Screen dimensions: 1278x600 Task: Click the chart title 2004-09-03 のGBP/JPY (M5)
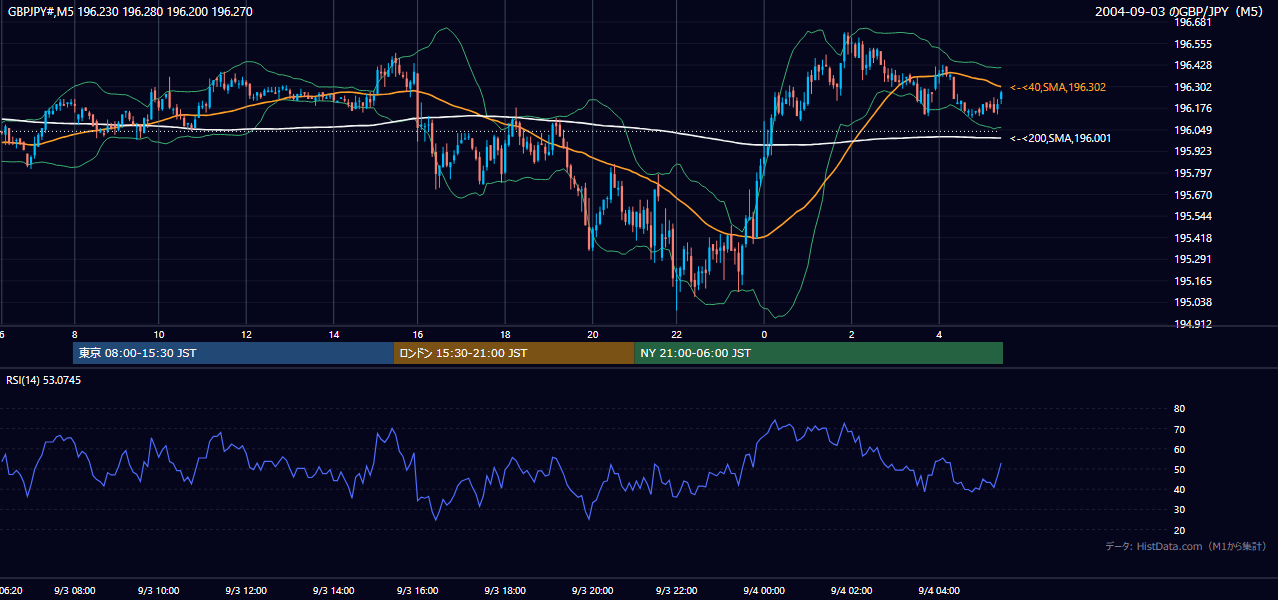click(x=1181, y=12)
